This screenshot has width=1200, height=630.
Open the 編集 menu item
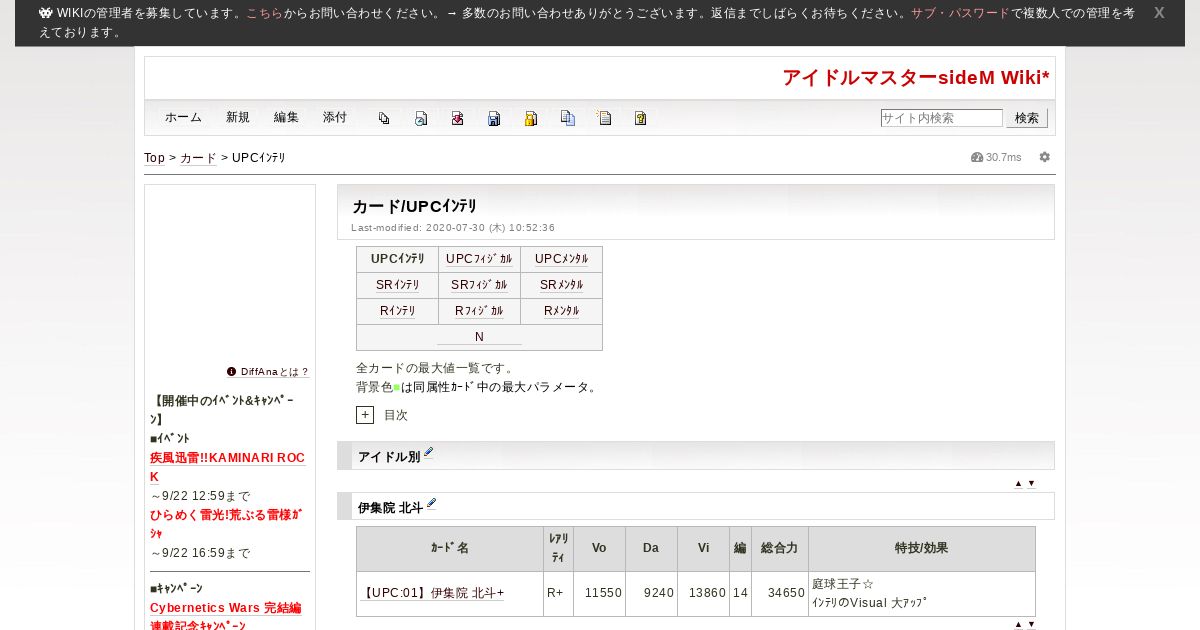[286, 117]
